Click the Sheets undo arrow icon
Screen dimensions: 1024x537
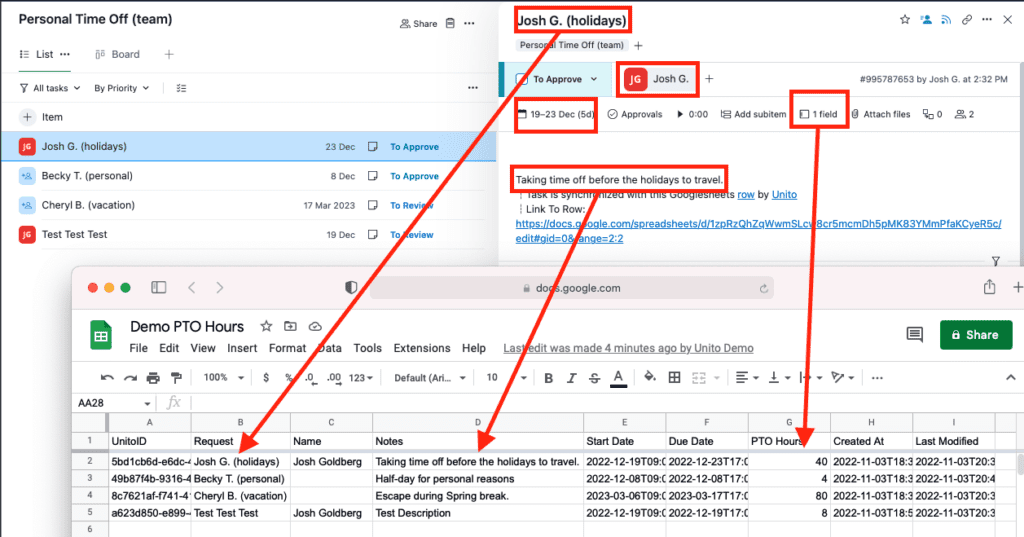pos(108,378)
